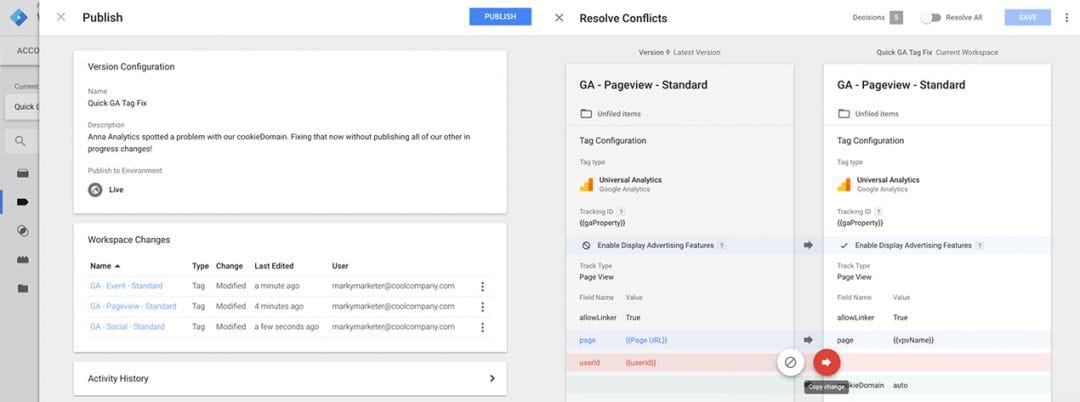Click {{vpvName}} value in Current Workspace
This screenshot has width=1080, height=402.
tap(913, 340)
